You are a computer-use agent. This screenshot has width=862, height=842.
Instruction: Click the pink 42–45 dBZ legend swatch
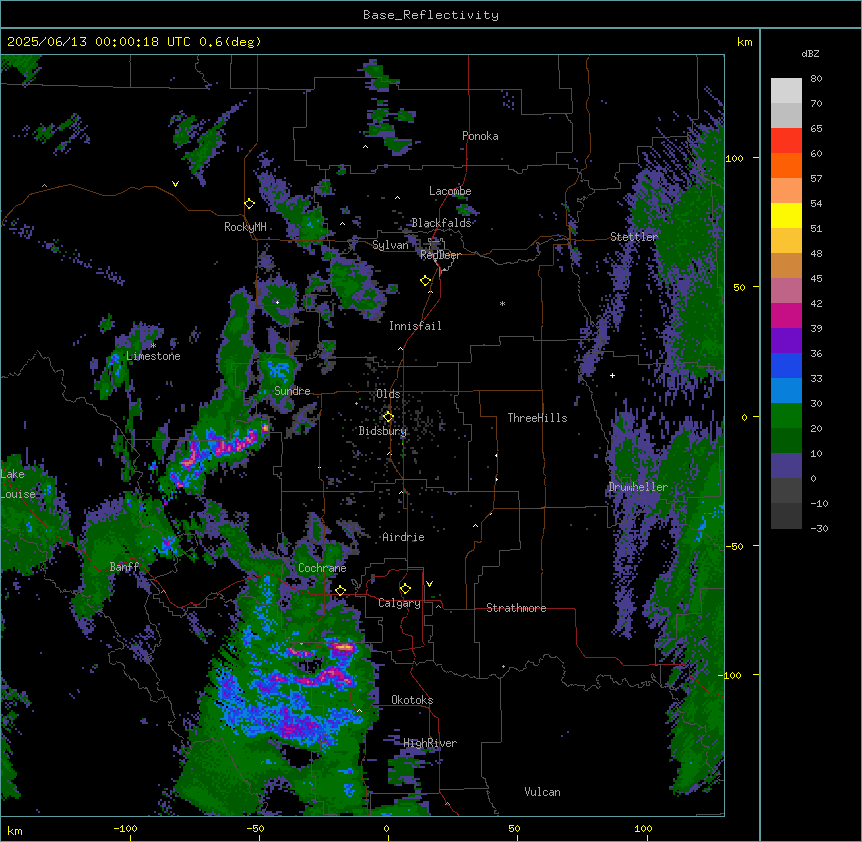pos(786,291)
